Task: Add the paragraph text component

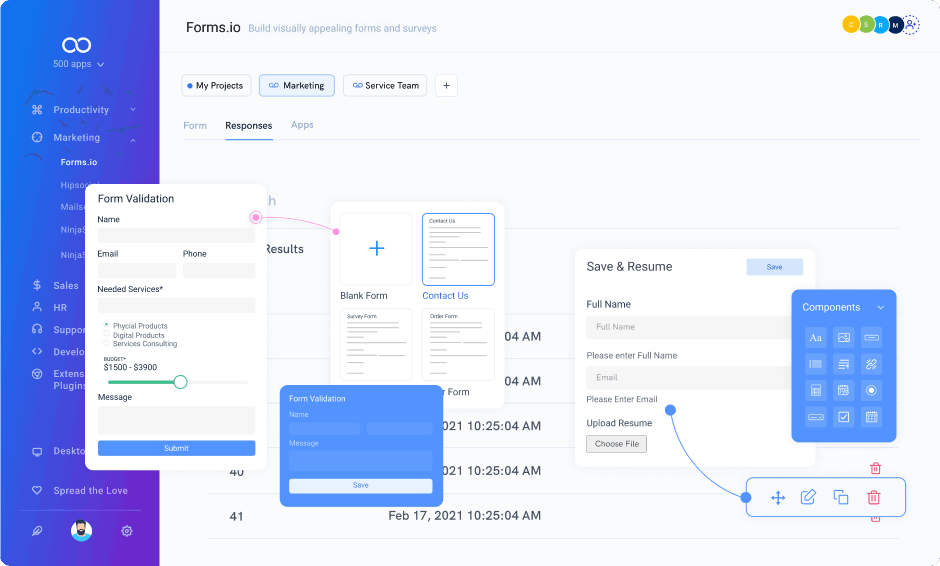Action: coord(843,364)
